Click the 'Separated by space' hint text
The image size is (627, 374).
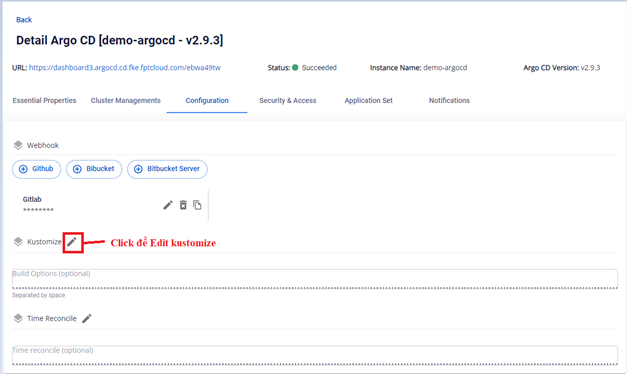[38, 295]
